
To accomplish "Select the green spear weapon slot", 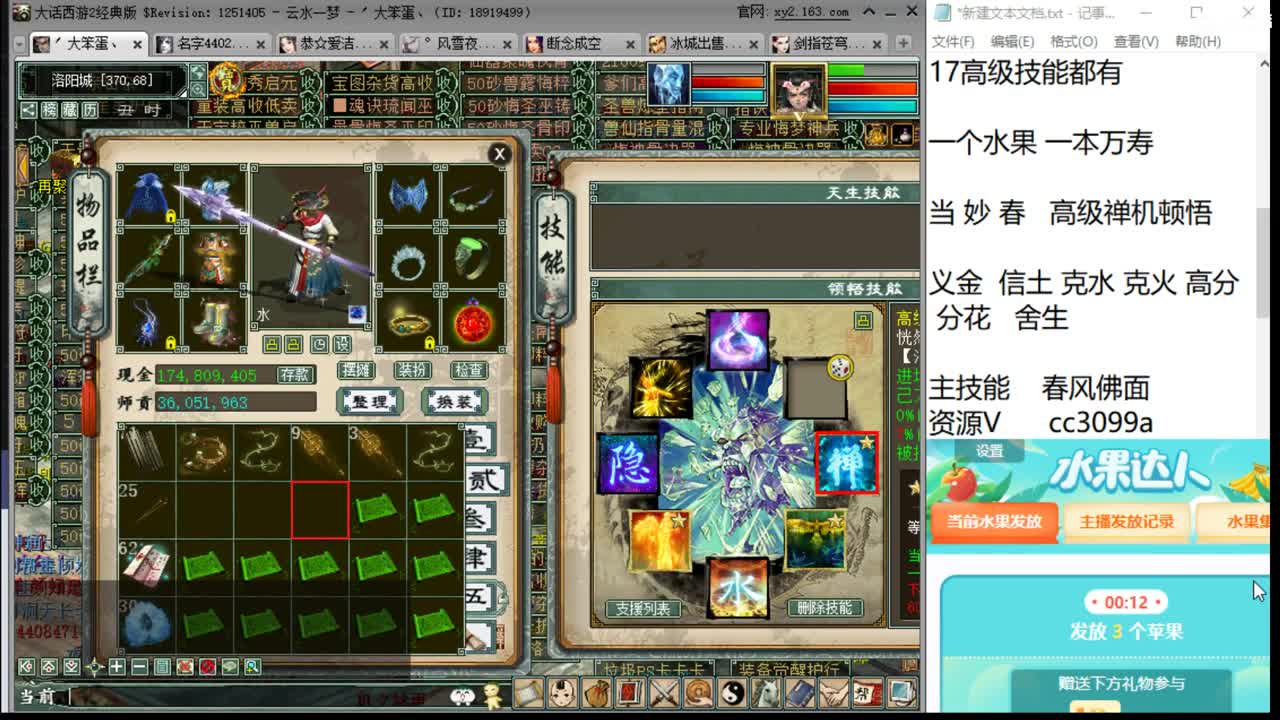I will point(148,258).
